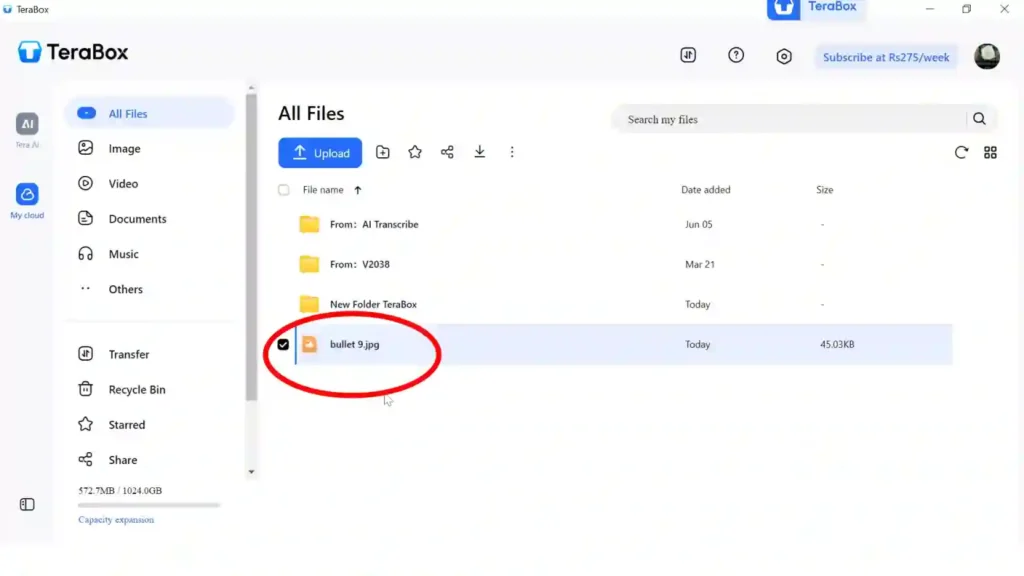The height and width of the screenshot is (576, 1024).
Task: Share the selected file using toolbar icon
Action: (x=447, y=152)
